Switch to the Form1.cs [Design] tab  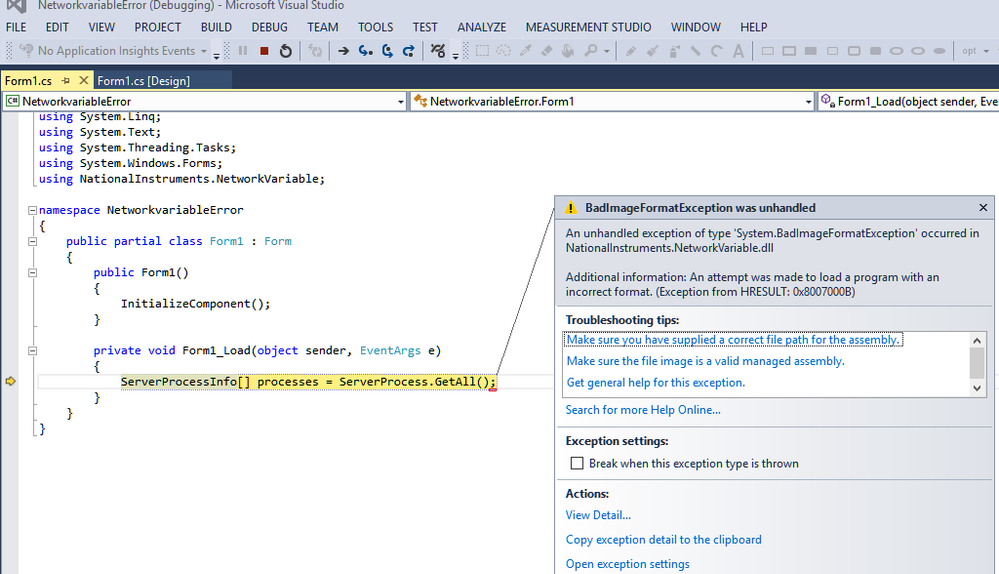pos(143,81)
